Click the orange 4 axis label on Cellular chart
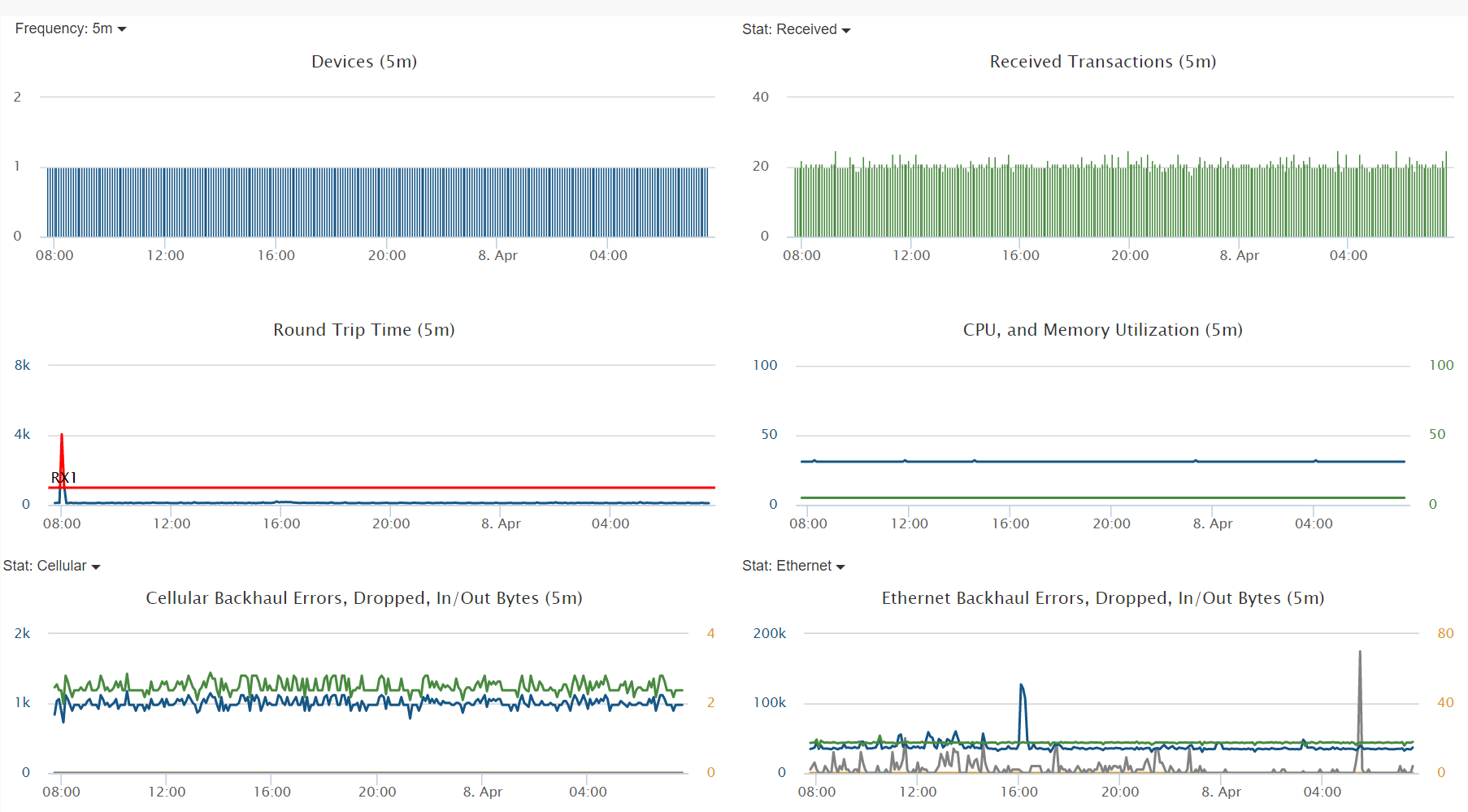The height and width of the screenshot is (812, 1468). pos(710,633)
